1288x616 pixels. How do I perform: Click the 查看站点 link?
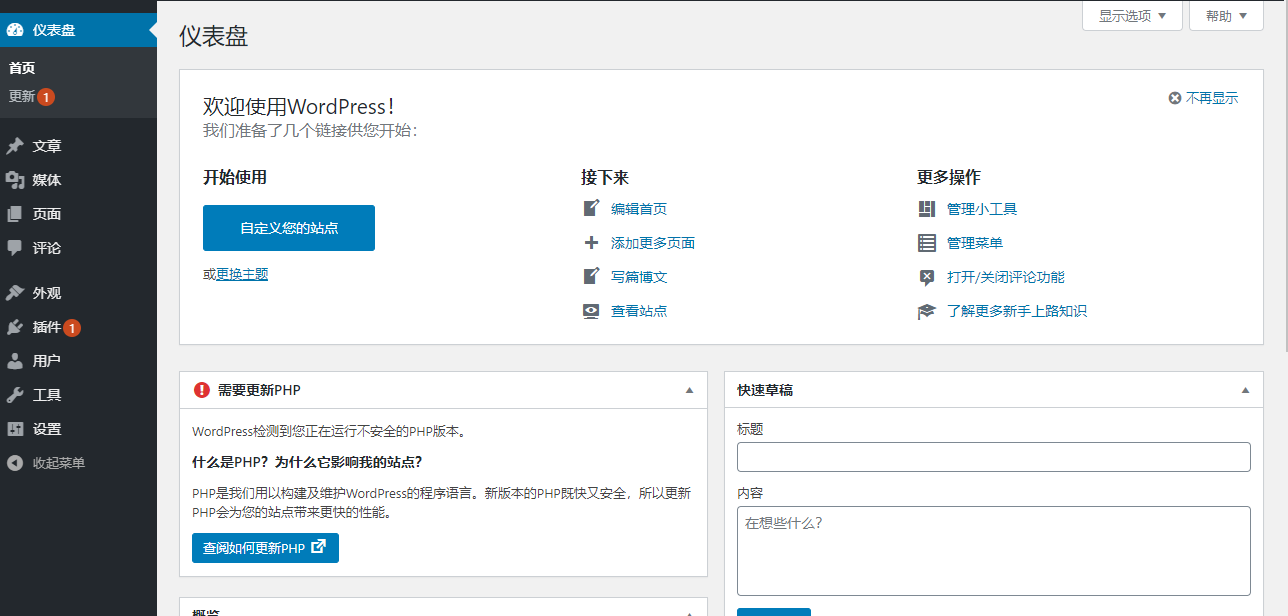click(x=639, y=311)
